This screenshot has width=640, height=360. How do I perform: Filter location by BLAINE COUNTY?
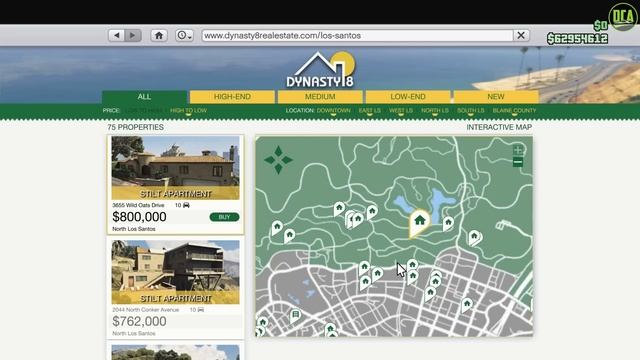click(x=514, y=111)
